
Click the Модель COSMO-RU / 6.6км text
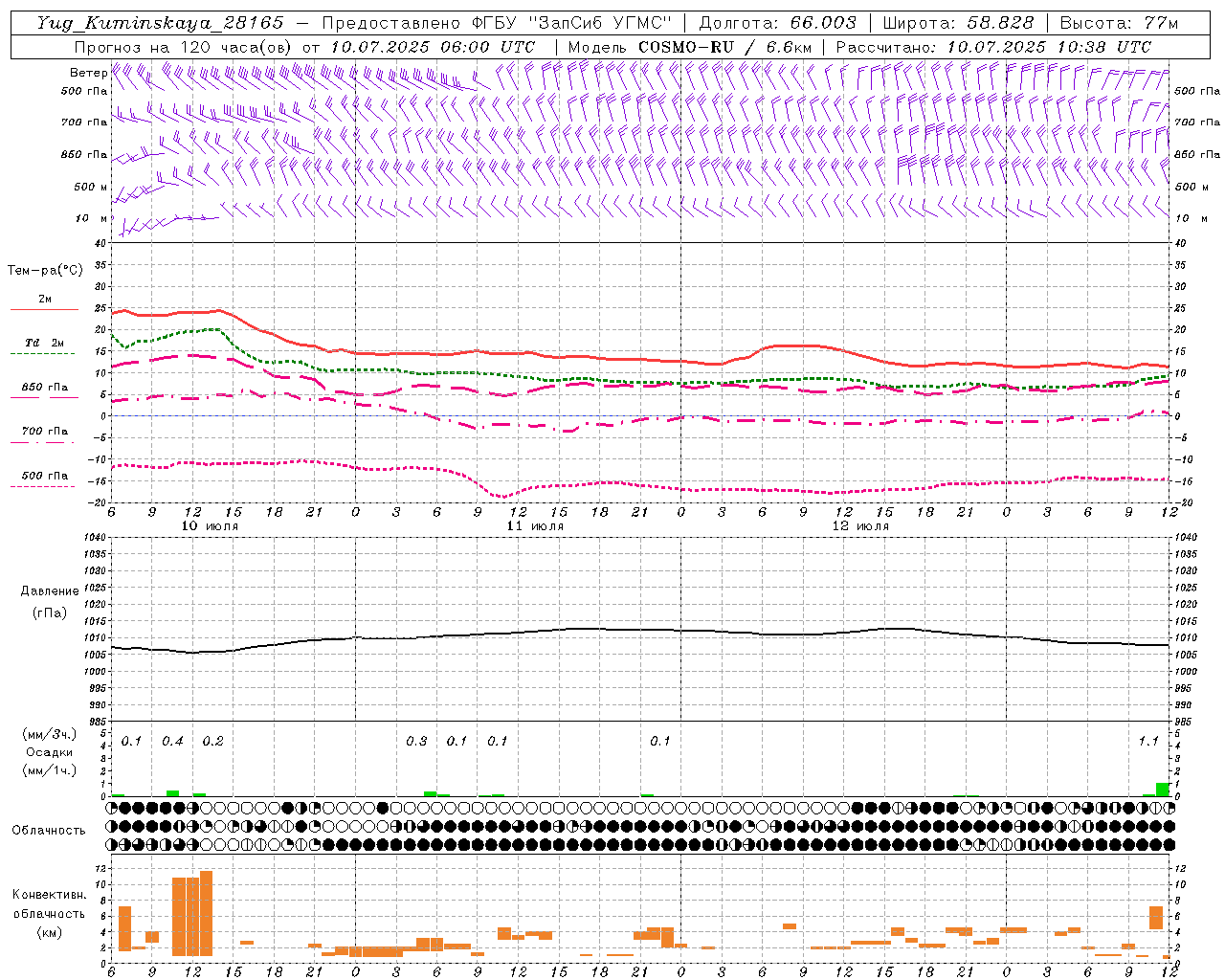point(689,47)
